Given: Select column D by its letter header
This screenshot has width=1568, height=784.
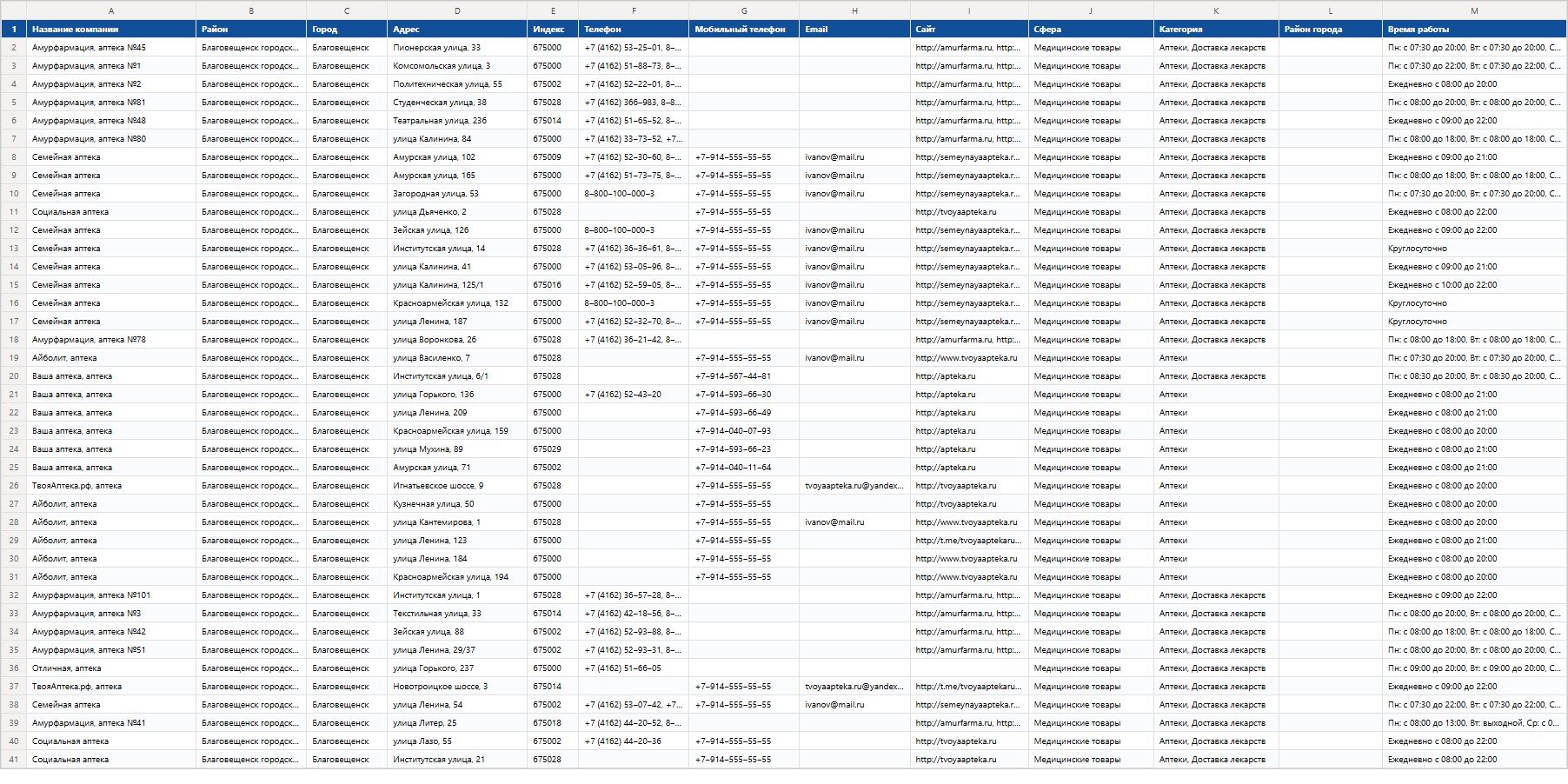Looking at the screenshot, I should point(457,10).
